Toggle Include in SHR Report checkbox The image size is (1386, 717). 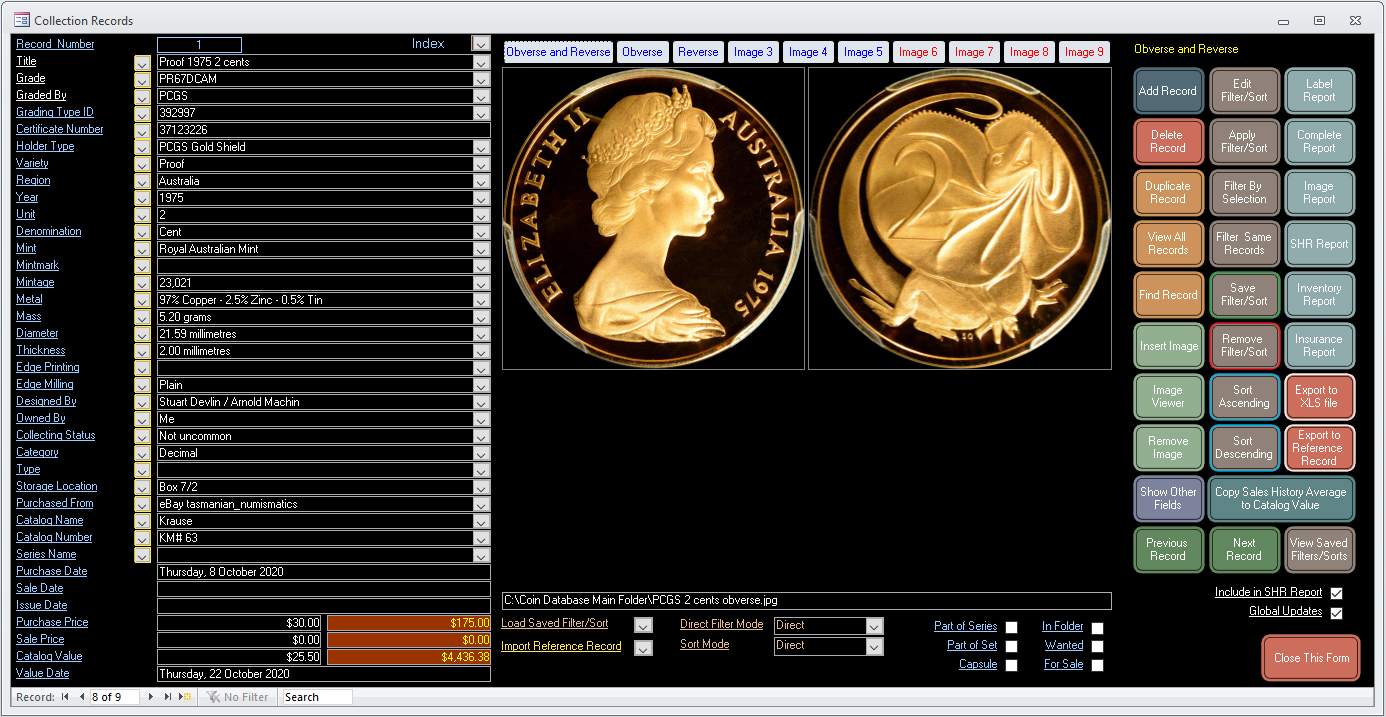(1336, 593)
